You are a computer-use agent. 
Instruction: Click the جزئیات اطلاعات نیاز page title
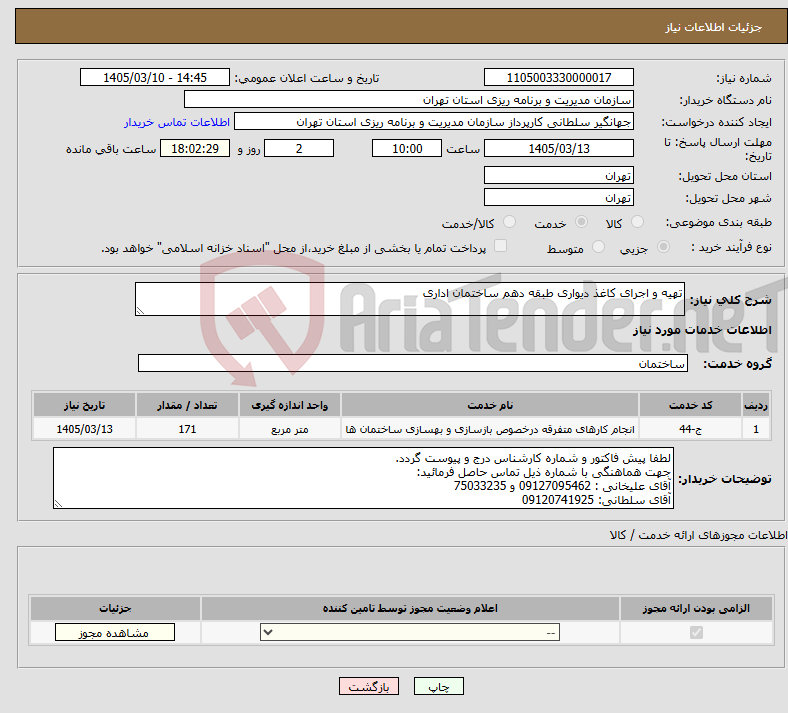pos(714,27)
